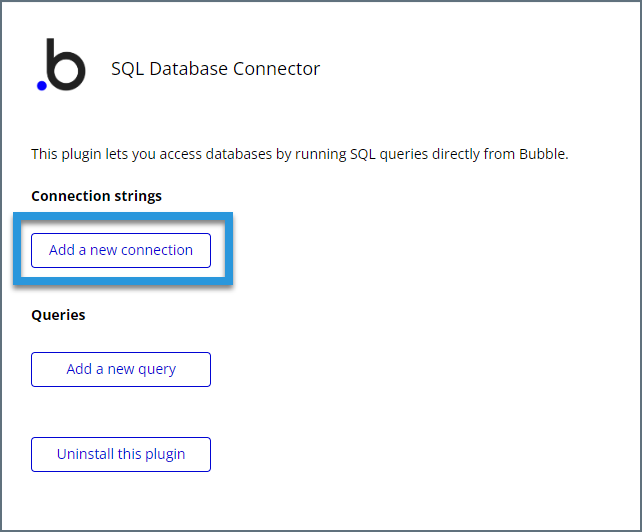Screen dimensions: 642x532
Task: Click the word Bubble in the description
Action: pyautogui.click(x=542, y=154)
